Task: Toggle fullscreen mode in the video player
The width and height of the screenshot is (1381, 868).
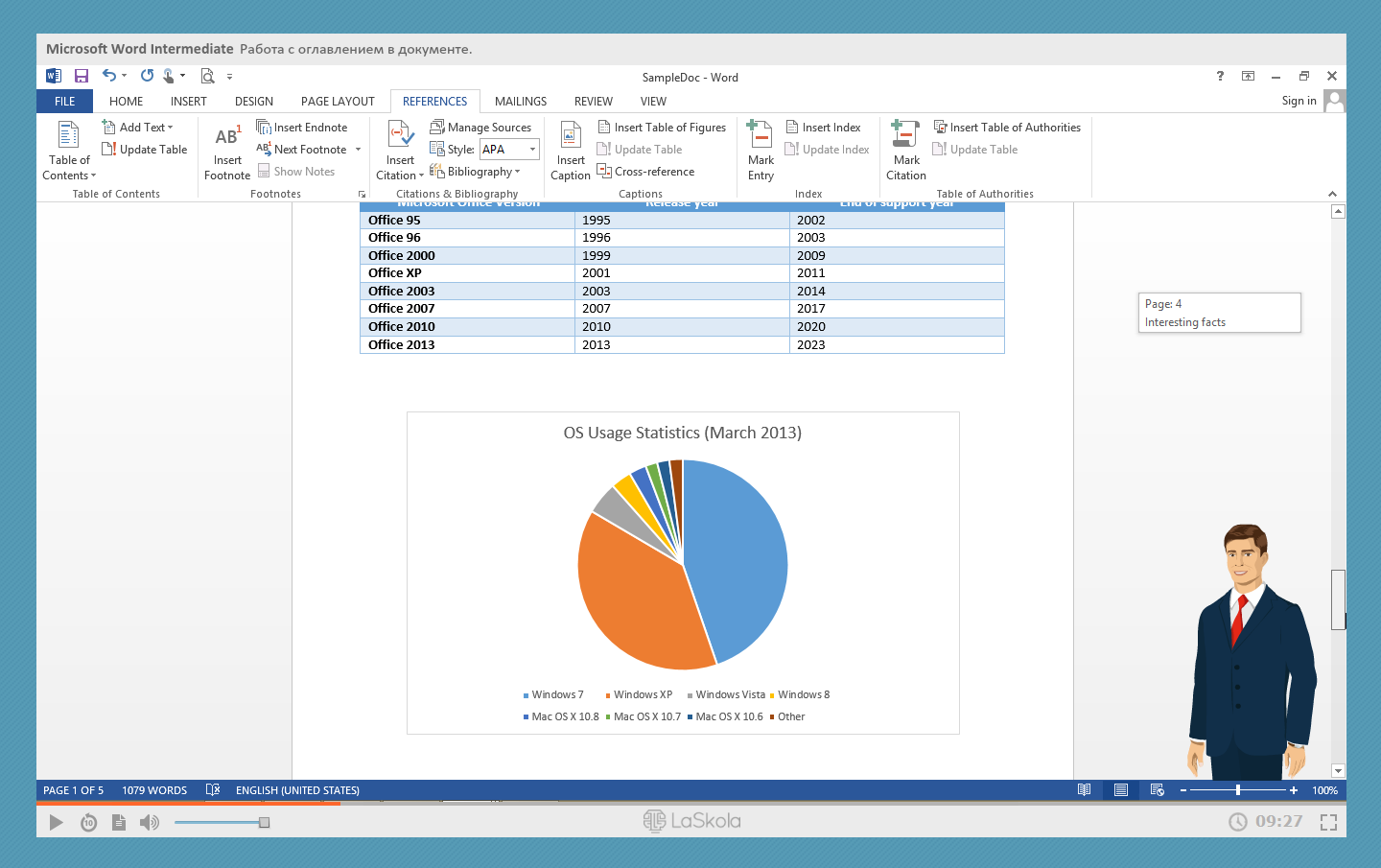Action: click(1328, 822)
